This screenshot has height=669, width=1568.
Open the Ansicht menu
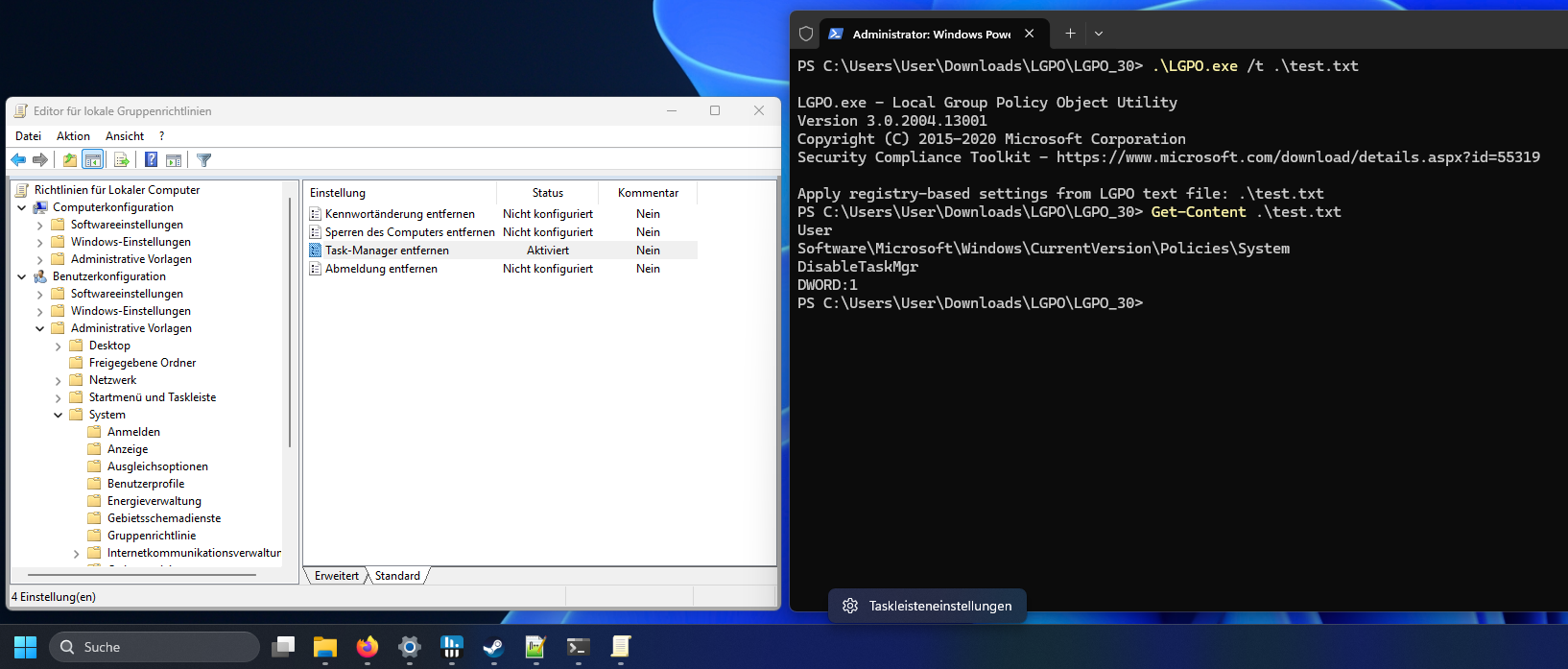(125, 136)
